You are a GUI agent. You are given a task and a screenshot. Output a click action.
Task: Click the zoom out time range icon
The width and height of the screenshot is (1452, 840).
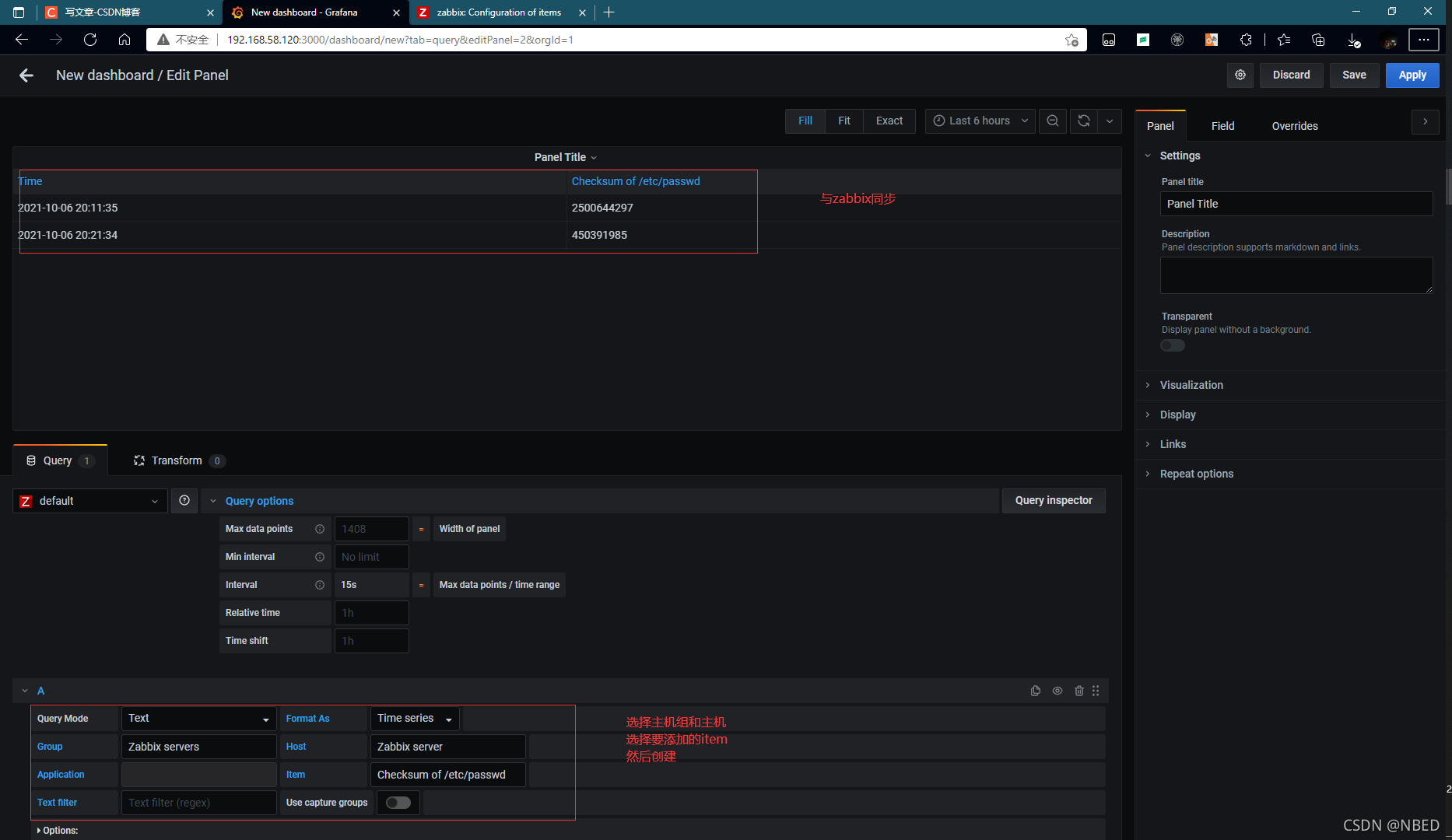coord(1053,121)
